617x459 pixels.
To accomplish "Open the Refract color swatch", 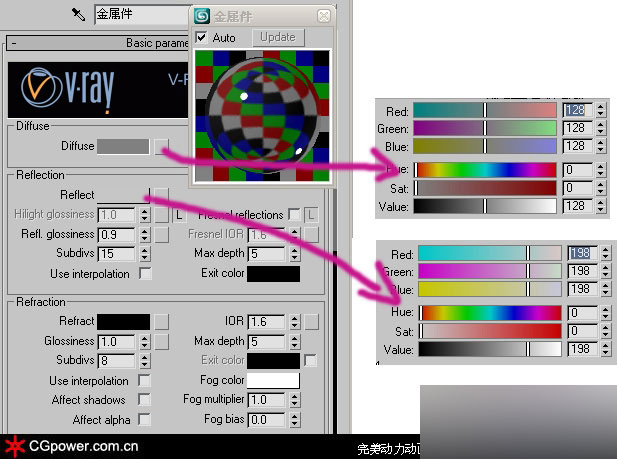I will (123, 322).
